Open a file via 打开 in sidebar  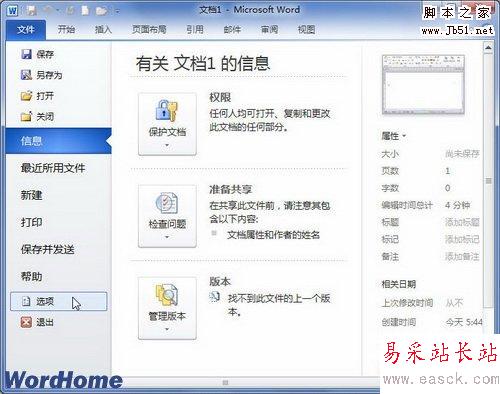coord(37,96)
